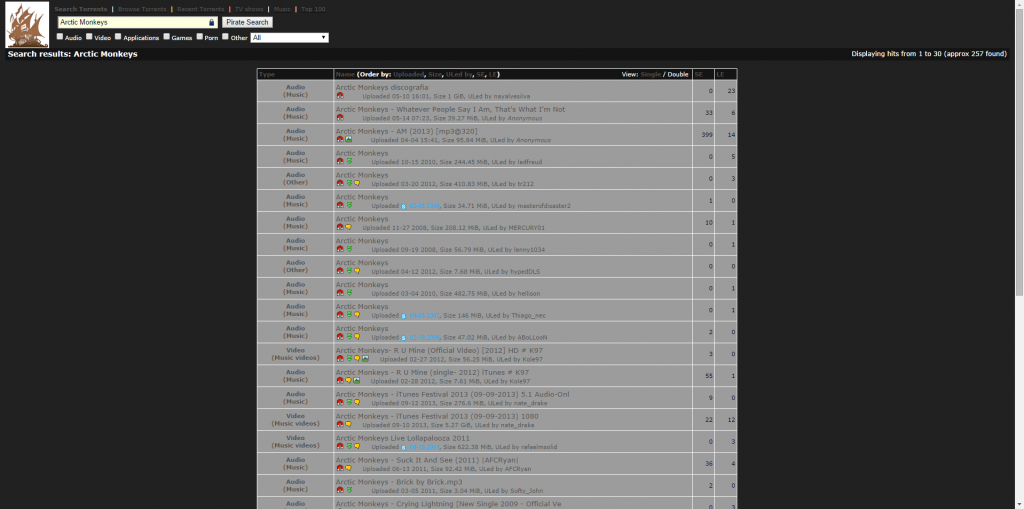Viewport: 1024px width, 509px height.
Task: Open Music videos category on Lollapalooza row
Action: click(295, 446)
